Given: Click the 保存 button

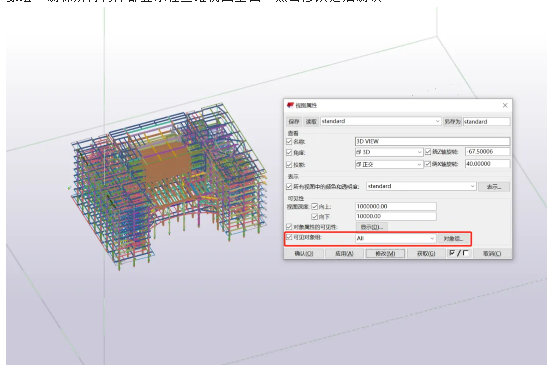Looking at the screenshot, I should click(294, 122).
